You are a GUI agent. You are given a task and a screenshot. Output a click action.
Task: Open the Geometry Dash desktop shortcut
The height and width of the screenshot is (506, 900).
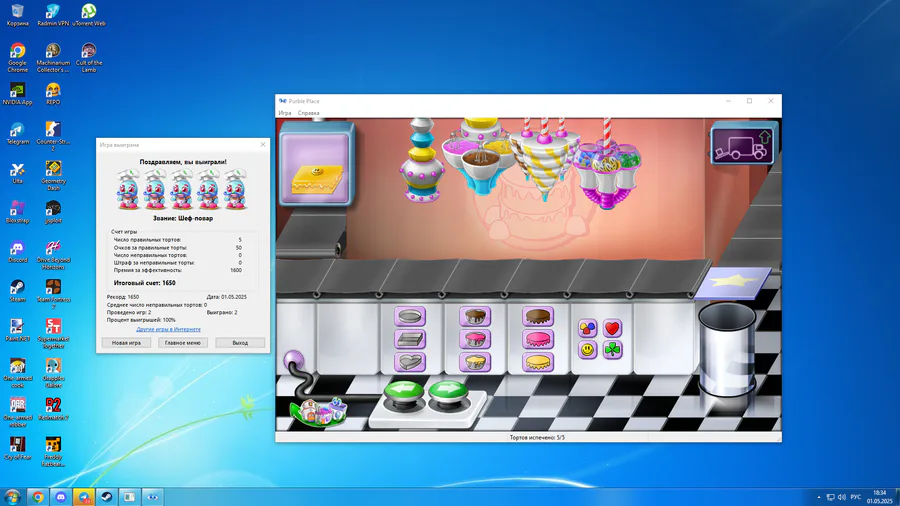coord(53,176)
